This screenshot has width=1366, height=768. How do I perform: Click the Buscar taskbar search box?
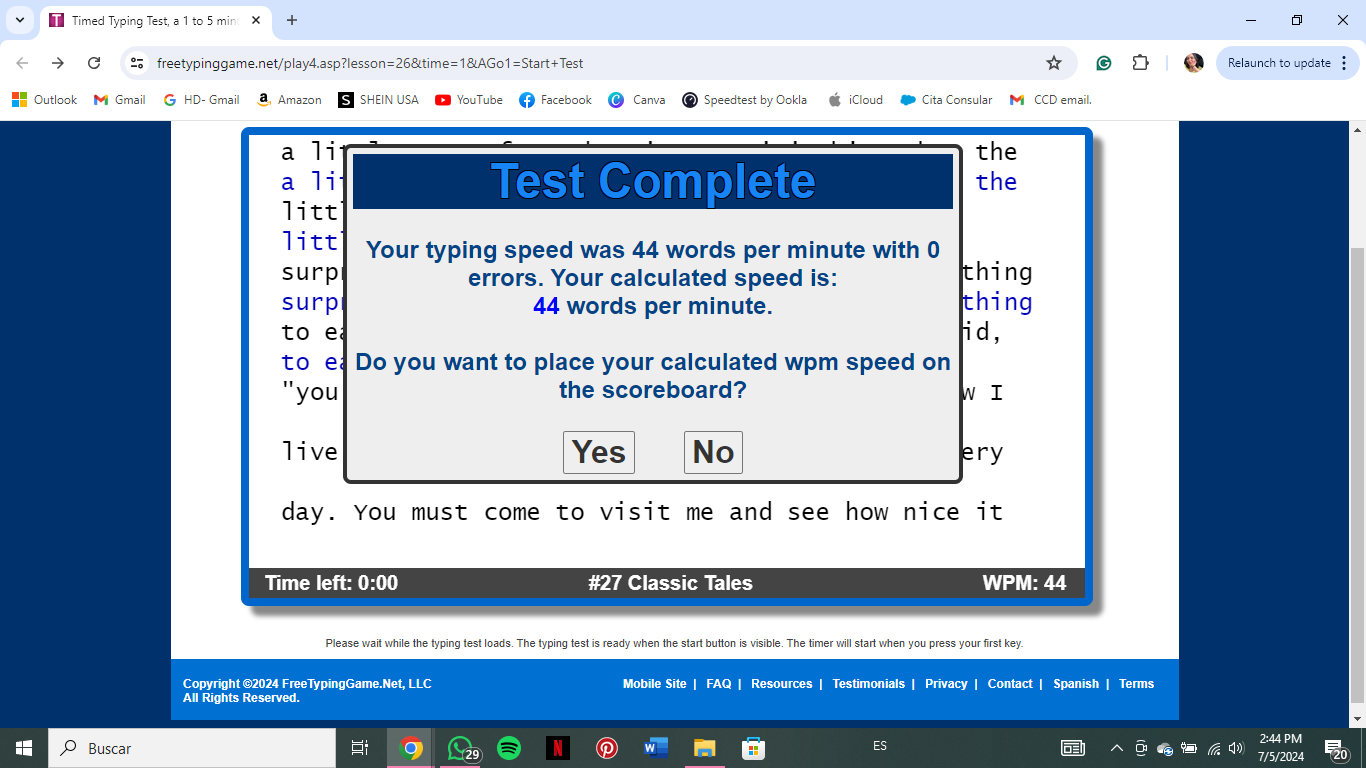(192, 748)
